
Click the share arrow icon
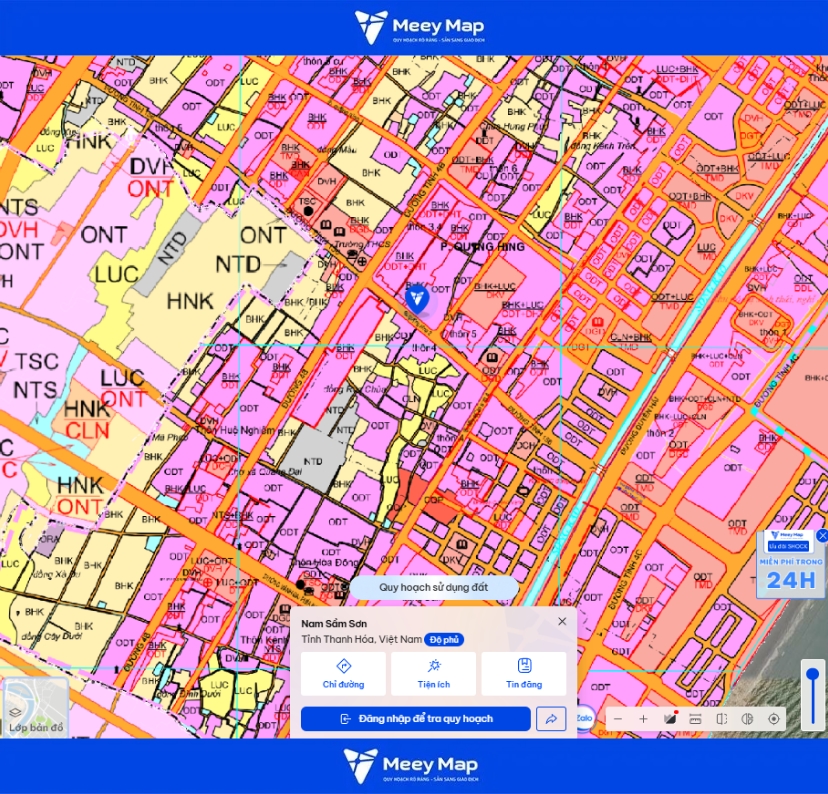(551, 719)
